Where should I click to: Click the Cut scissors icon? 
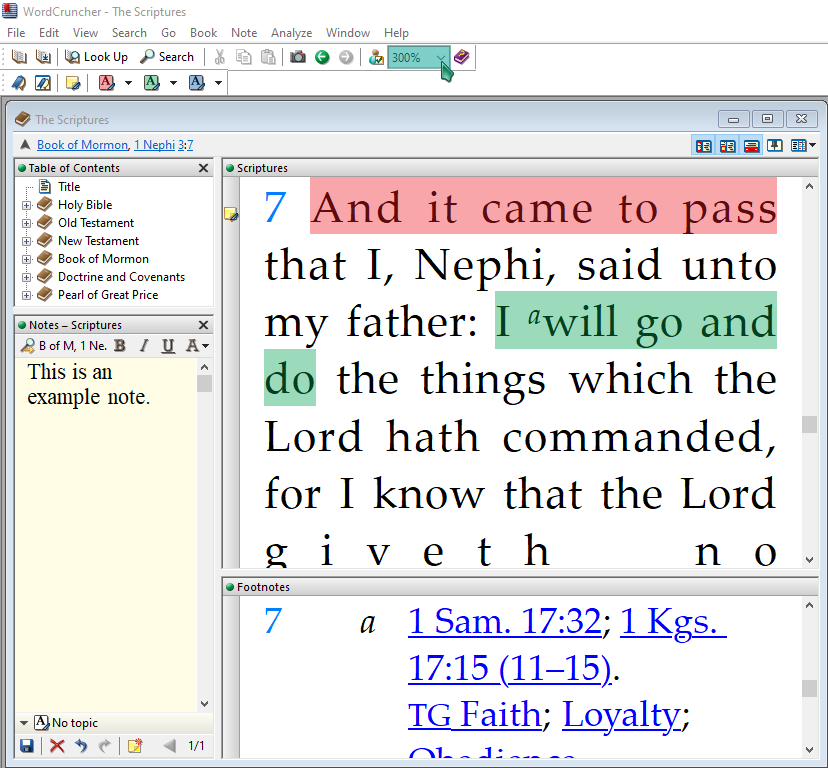pos(220,57)
